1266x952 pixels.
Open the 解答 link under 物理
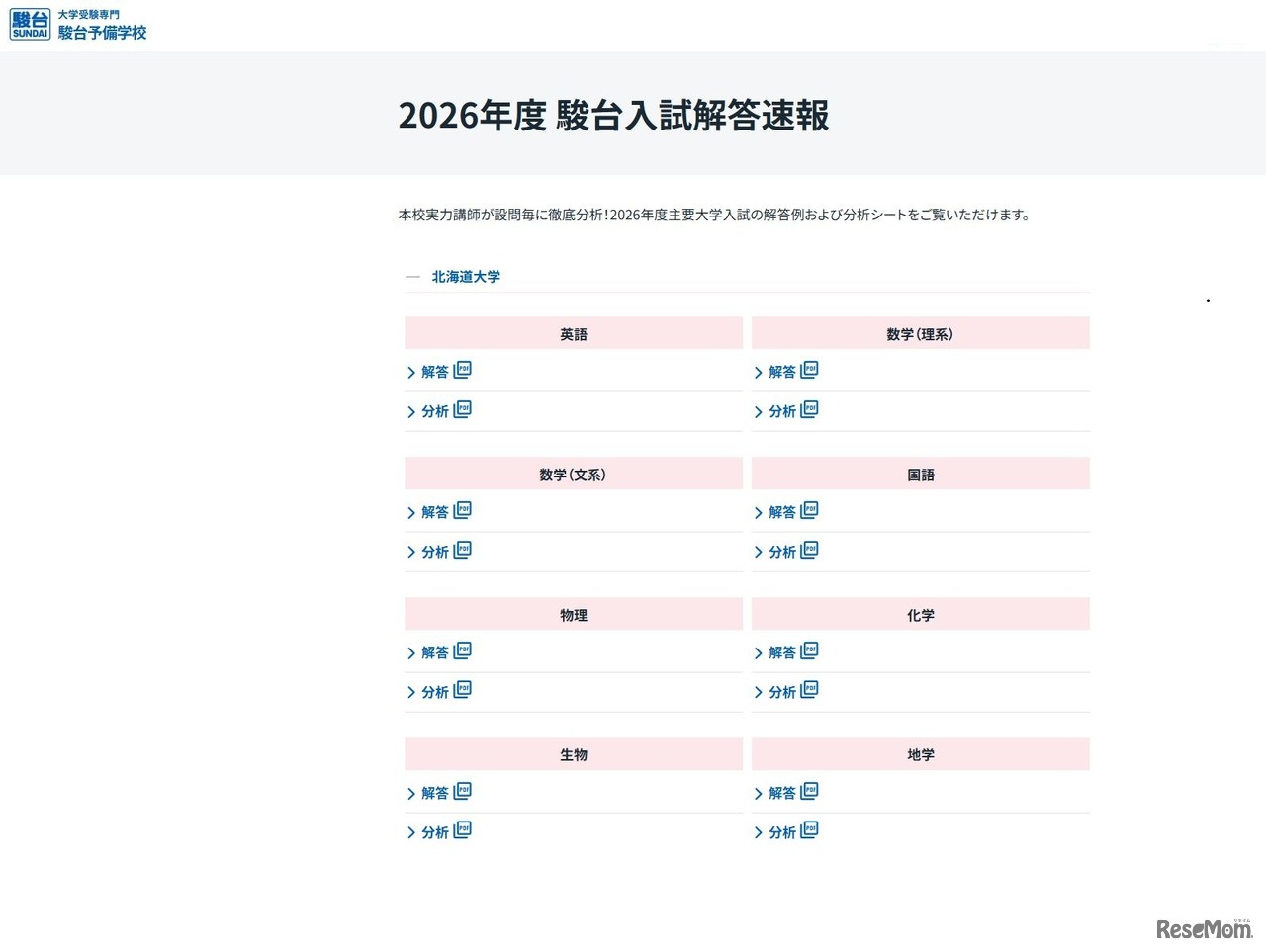click(436, 652)
